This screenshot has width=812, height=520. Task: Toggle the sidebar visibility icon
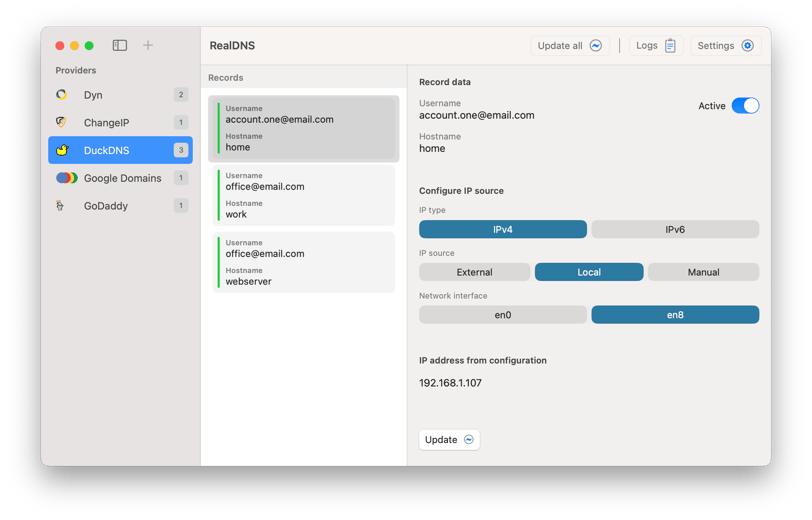(x=120, y=46)
